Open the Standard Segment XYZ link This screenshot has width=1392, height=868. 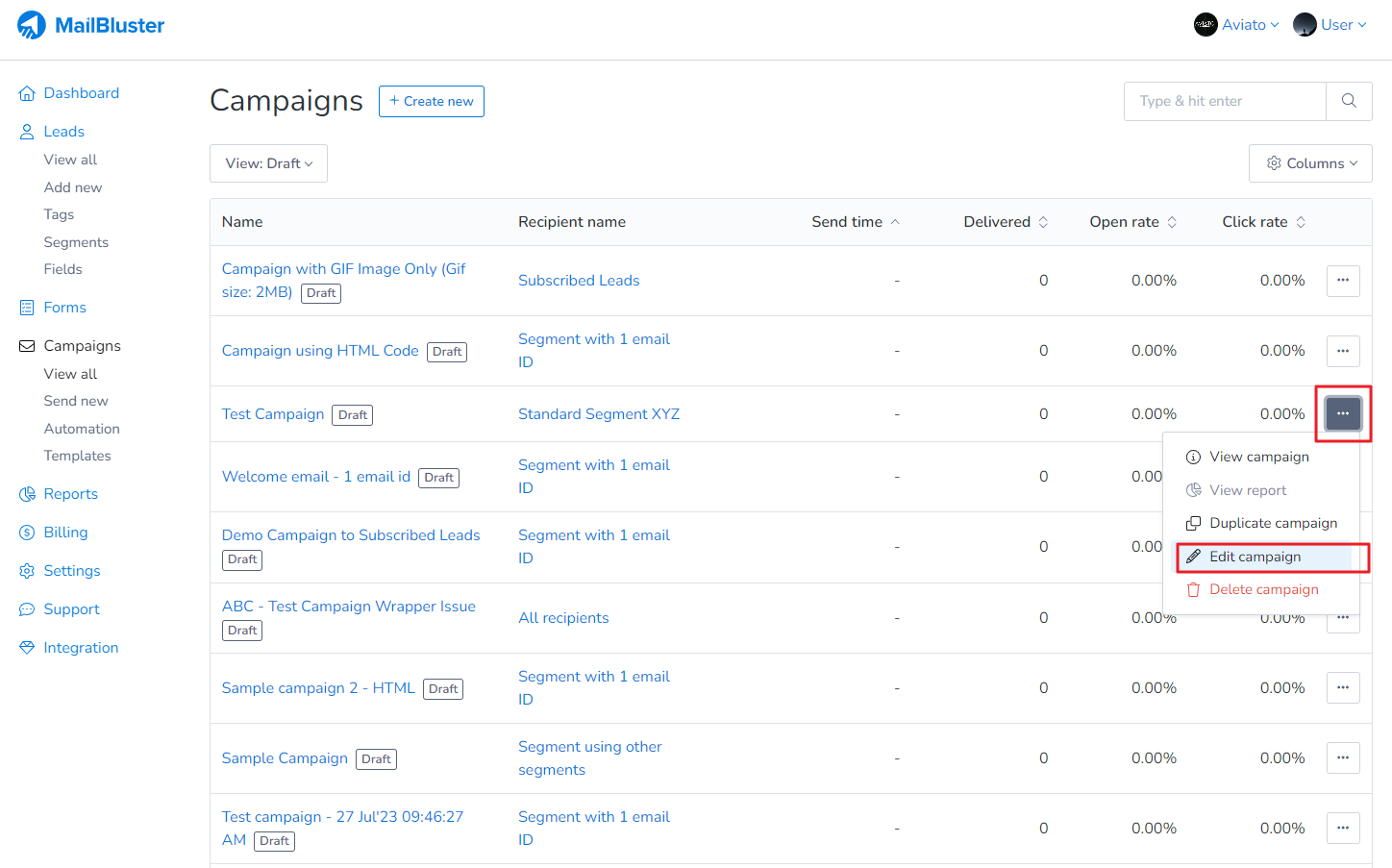pos(599,414)
